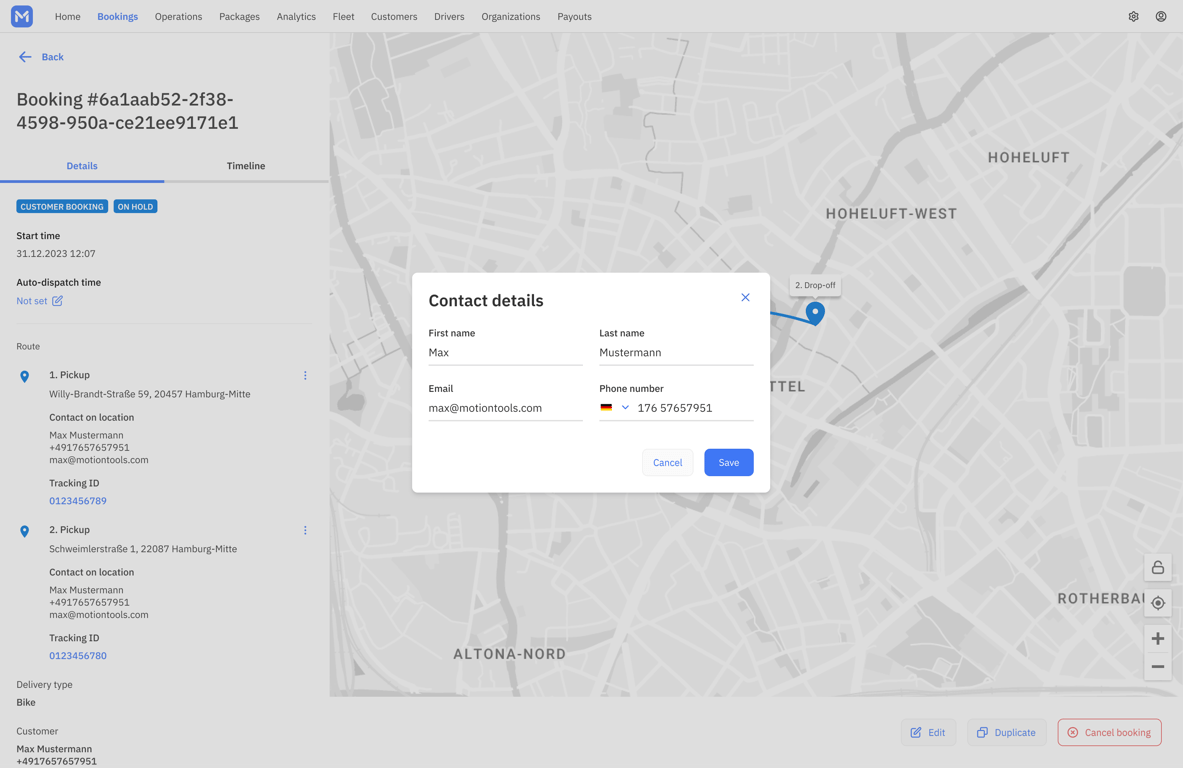Open Packages in navigation
1183x768 pixels.
coord(239,17)
